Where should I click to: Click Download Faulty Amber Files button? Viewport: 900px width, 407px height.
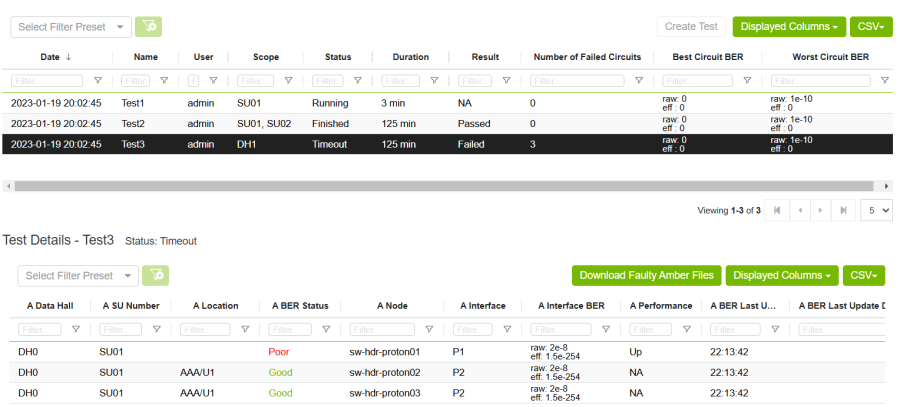(x=647, y=276)
